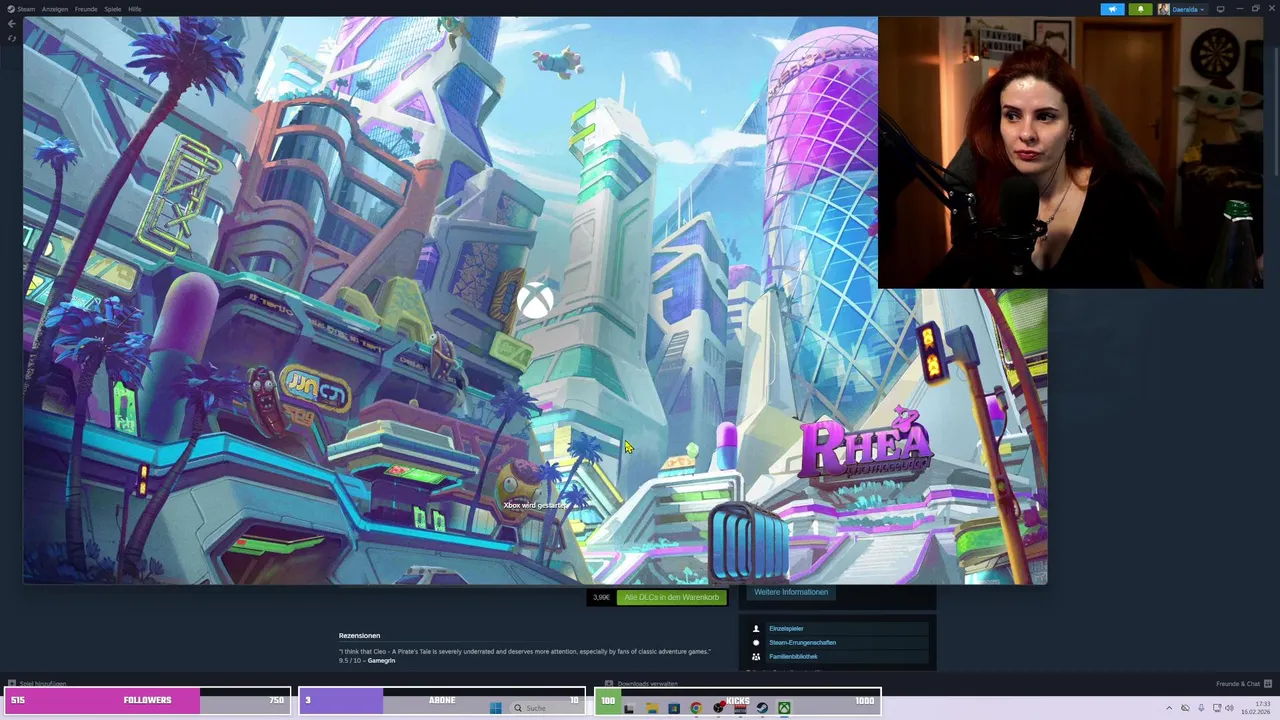Open Downloads verwalten
This screenshot has width=1280, height=720.
(642, 684)
